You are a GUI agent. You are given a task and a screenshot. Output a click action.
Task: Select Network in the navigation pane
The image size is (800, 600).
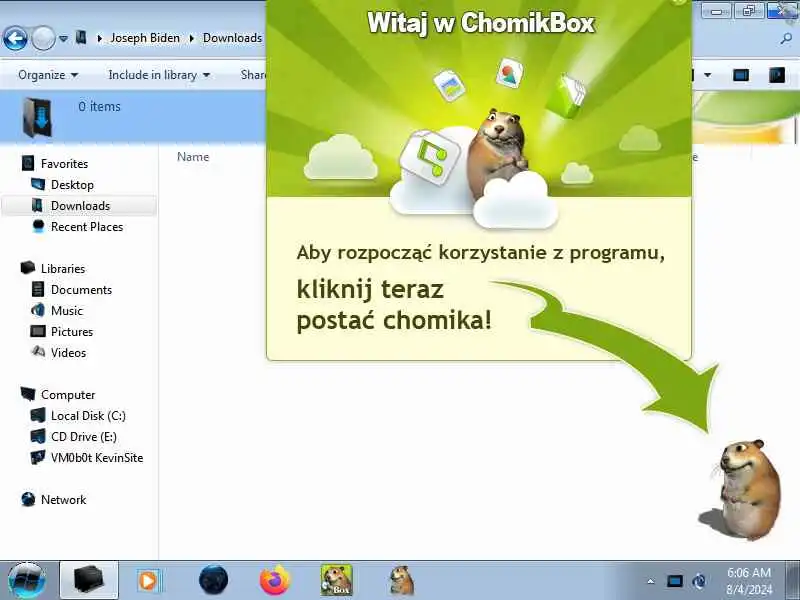(63, 499)
